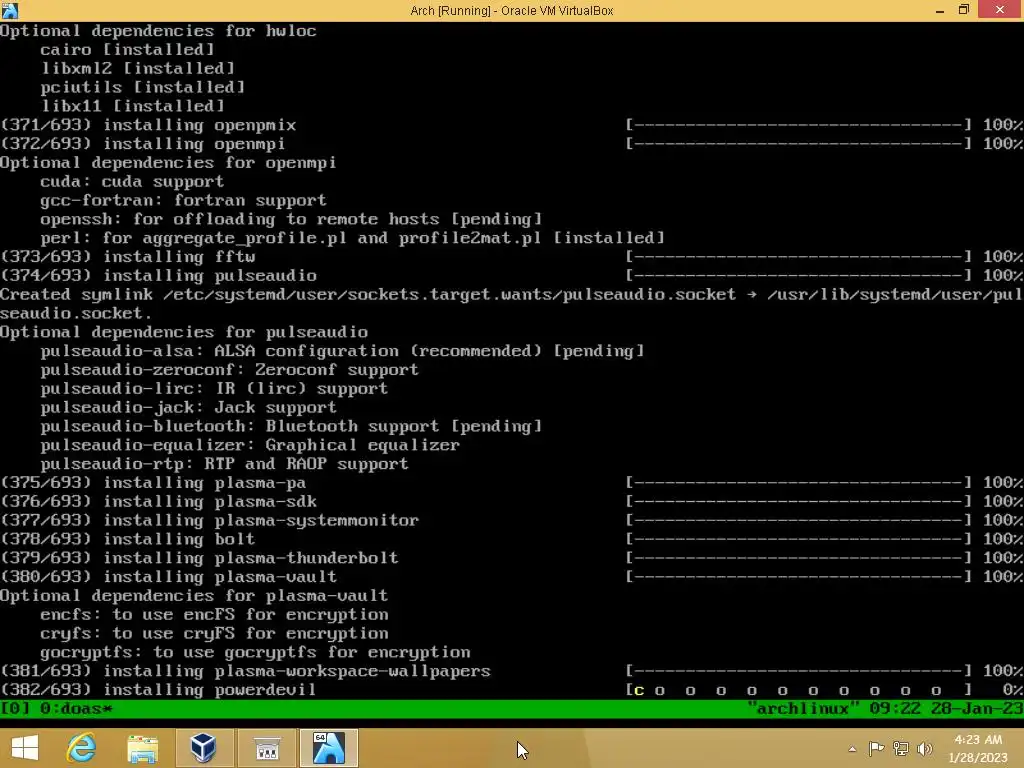The image size is (1024, 768).
Task: Click line "cairo [installed]"
Action: click(x=127, y=50)
